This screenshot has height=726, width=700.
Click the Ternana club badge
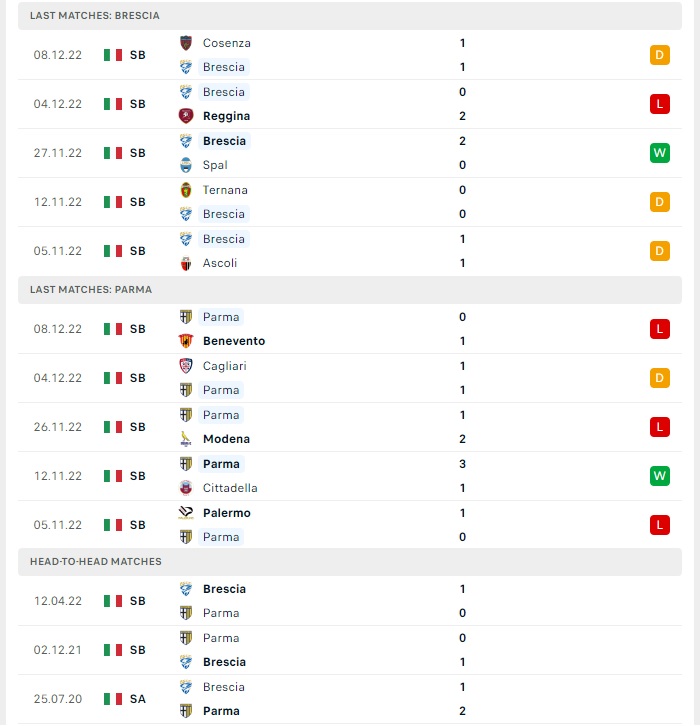click(186, 190)
